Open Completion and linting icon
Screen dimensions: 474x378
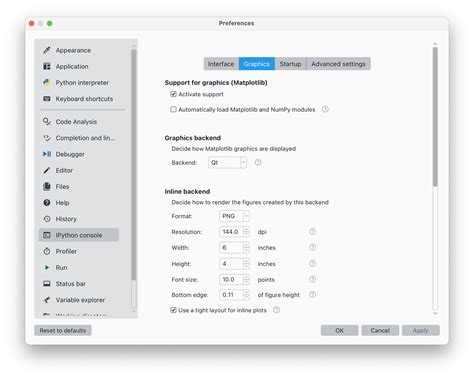pos(47,138)
